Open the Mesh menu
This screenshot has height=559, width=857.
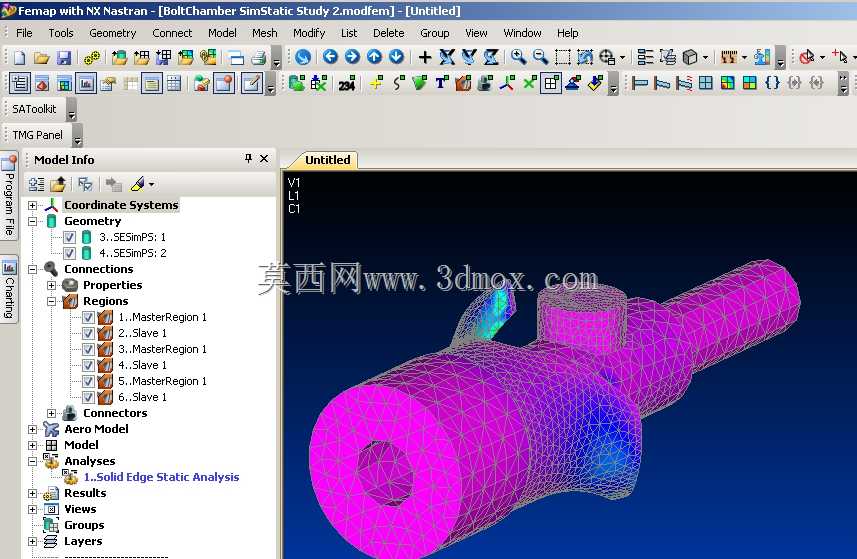tap(265, 33)
